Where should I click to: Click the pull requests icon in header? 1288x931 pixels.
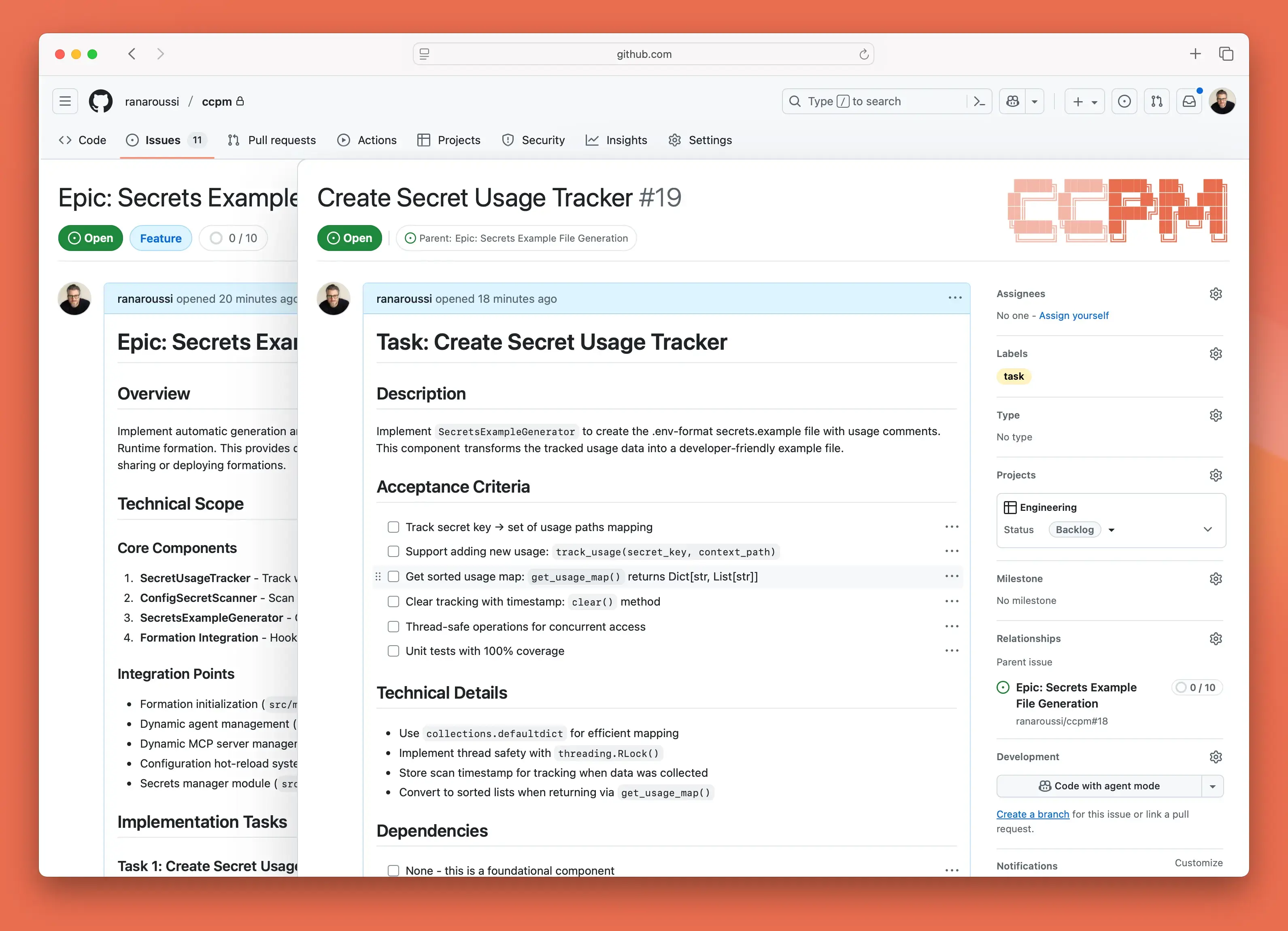(x=1156, y=101)
